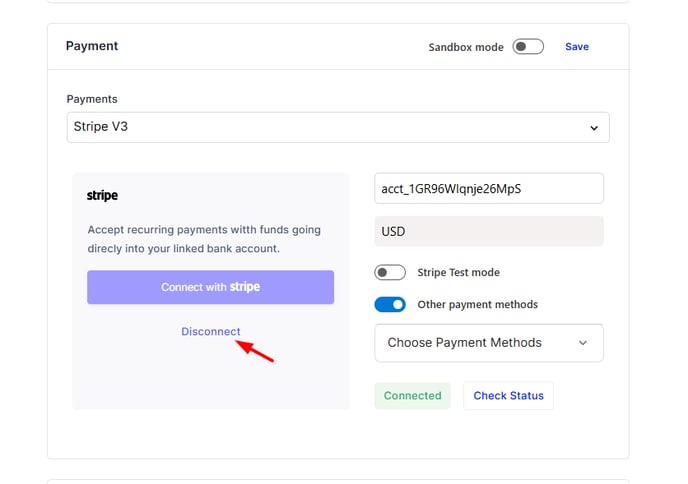Click the Sandbox mode label text
Screen dimensions: 688x484
click(x=466, y=47)
